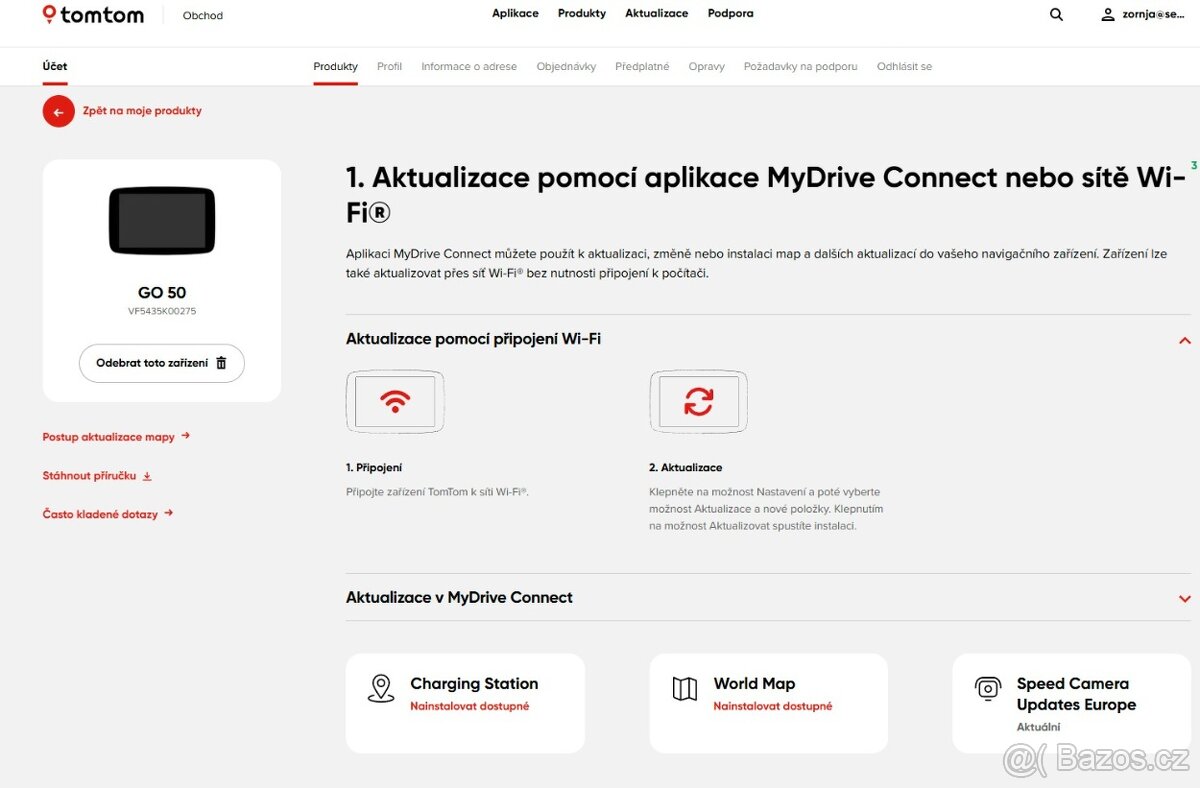
Task: Click the GO 50 device image
Action: click(162, 221)
